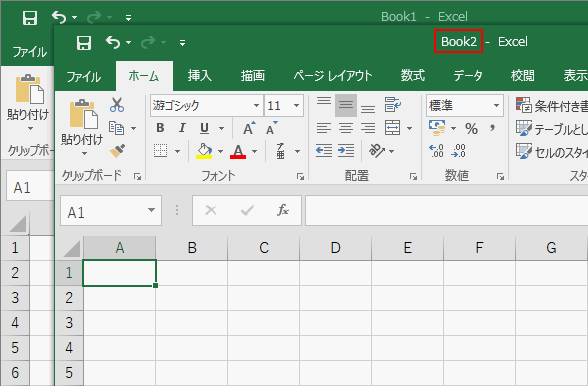Undo in the Book1 background window
588x386 pixels.
pos(59,17)
